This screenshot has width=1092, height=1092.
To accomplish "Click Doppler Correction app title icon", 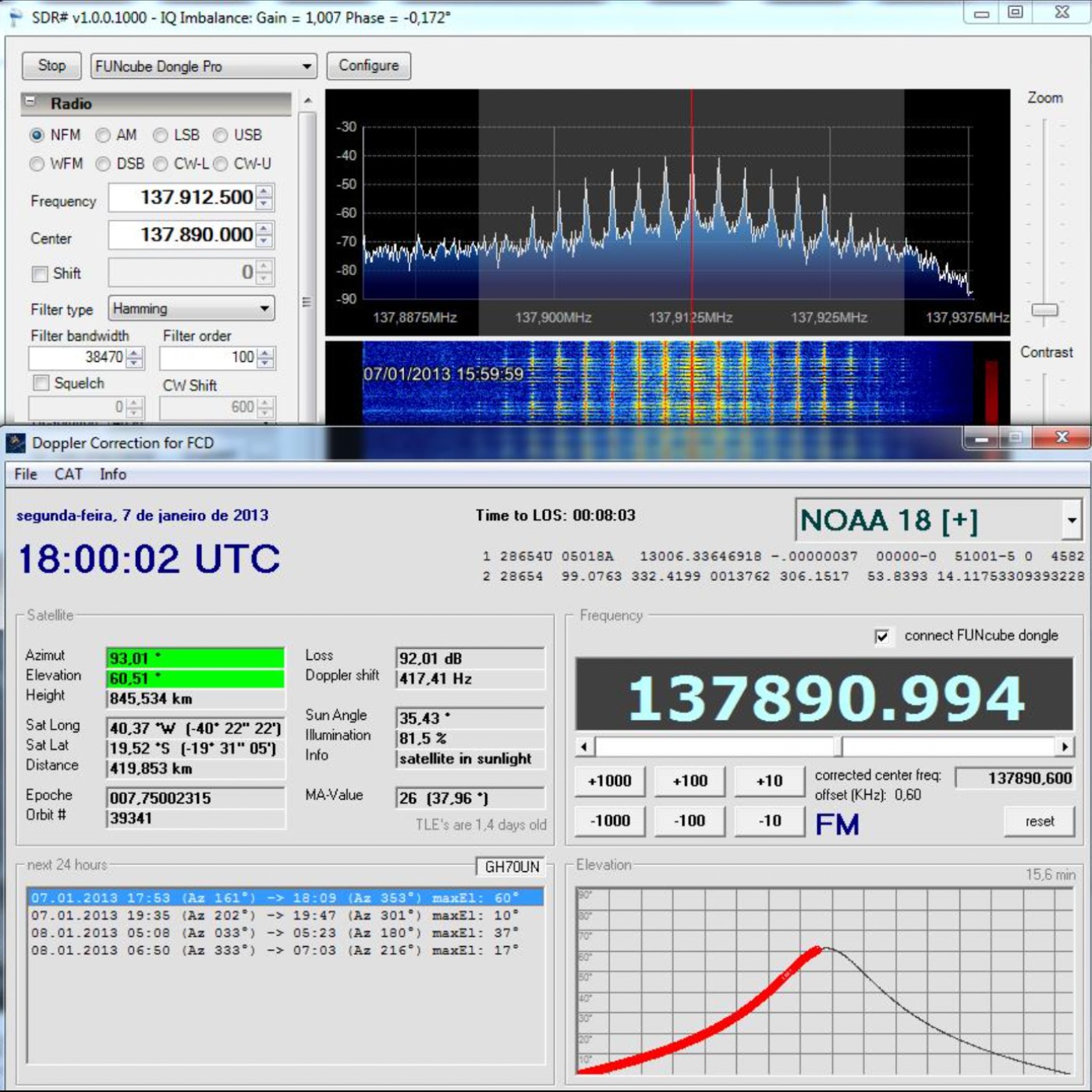I will tap(16, 443).
